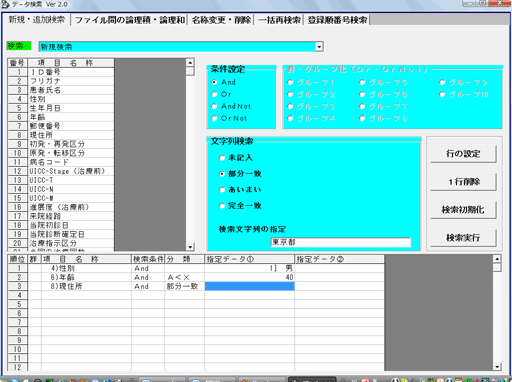The width and height of the screenshot is (512, 382).
Task: Click the 行の設定 button
Action: click(463, 154)
